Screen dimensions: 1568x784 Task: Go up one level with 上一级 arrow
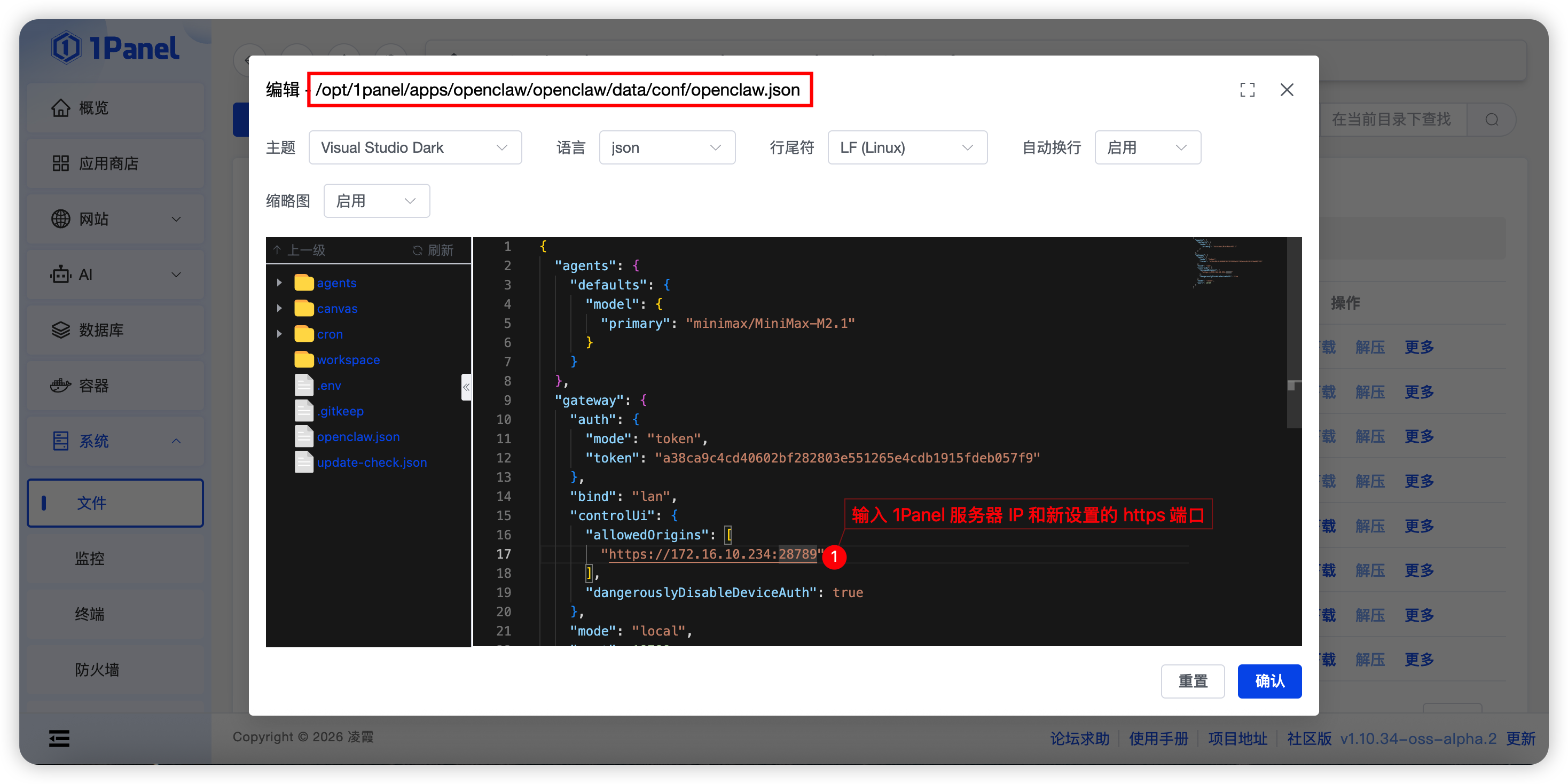pos(278,250)
